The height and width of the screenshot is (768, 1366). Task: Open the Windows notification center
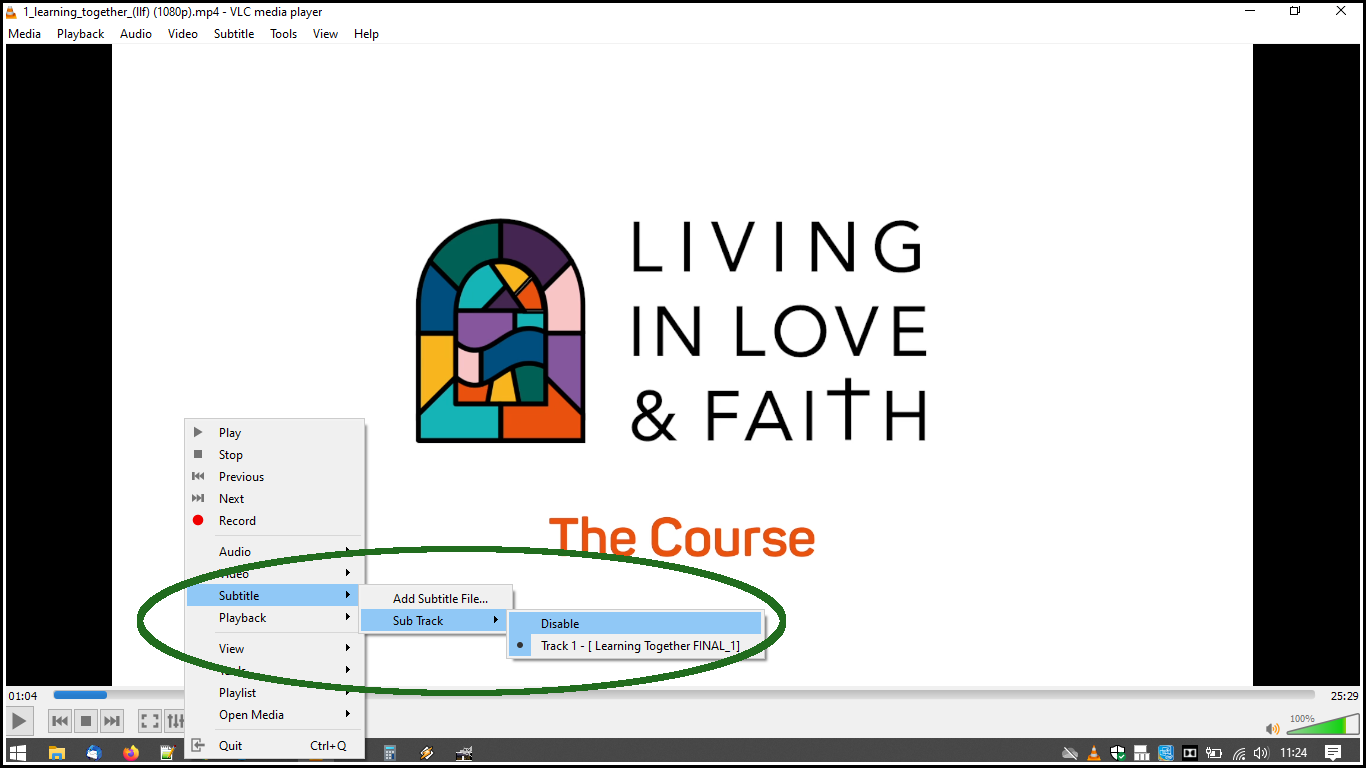(1333, 753)
